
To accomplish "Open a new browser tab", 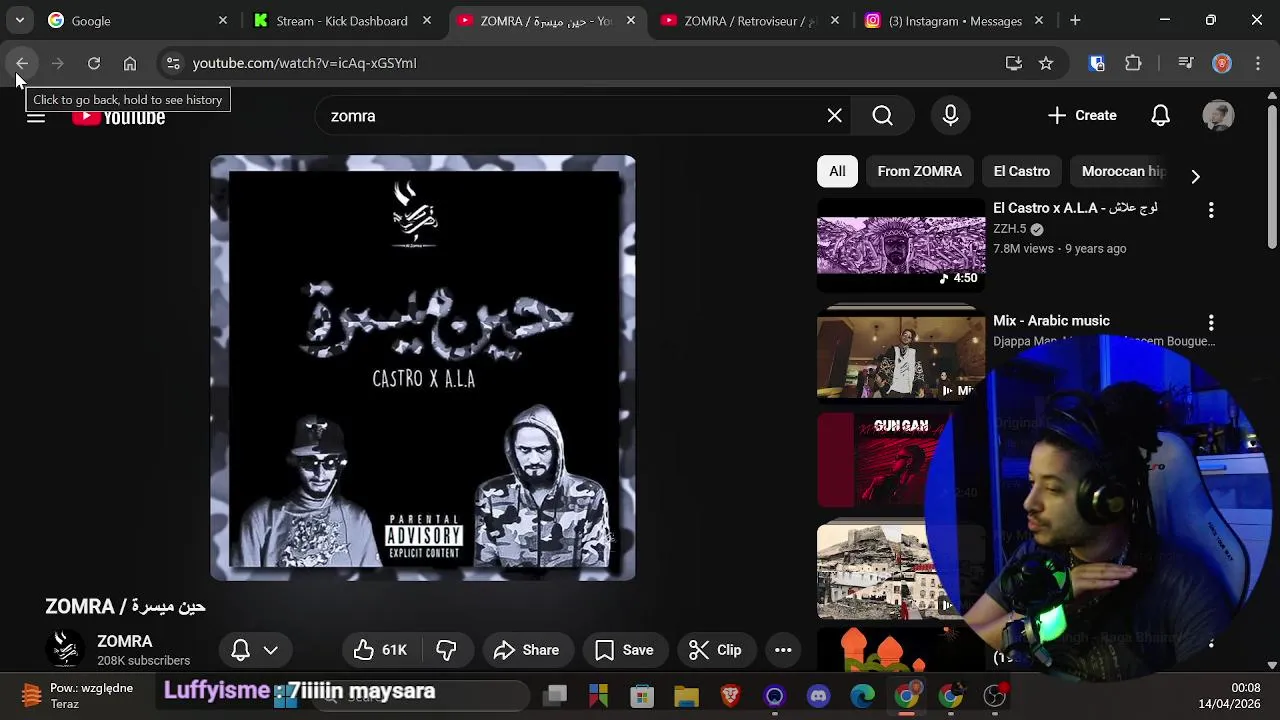I will 1075,20.
